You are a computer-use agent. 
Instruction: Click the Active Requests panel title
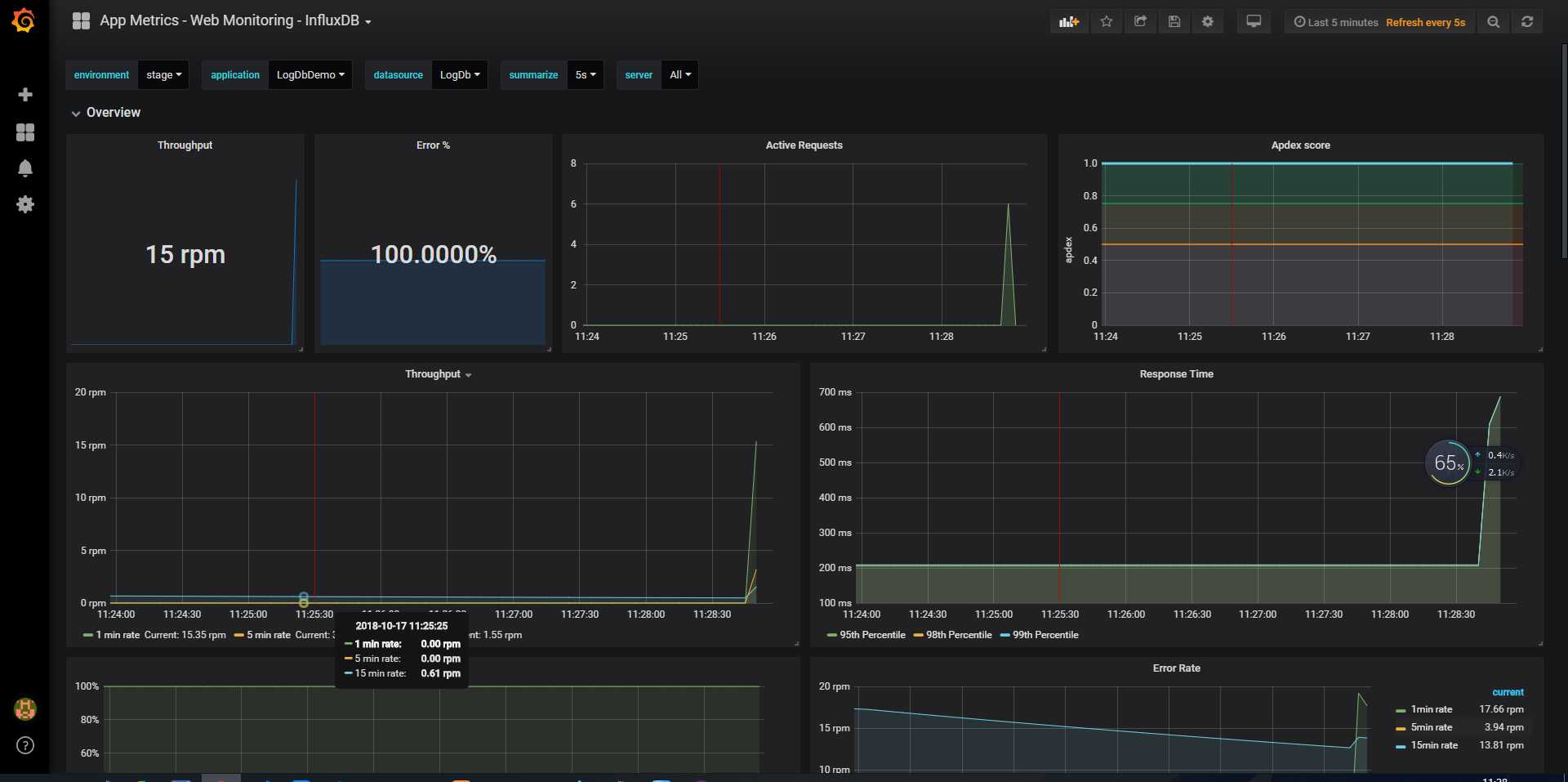point(804,145)
